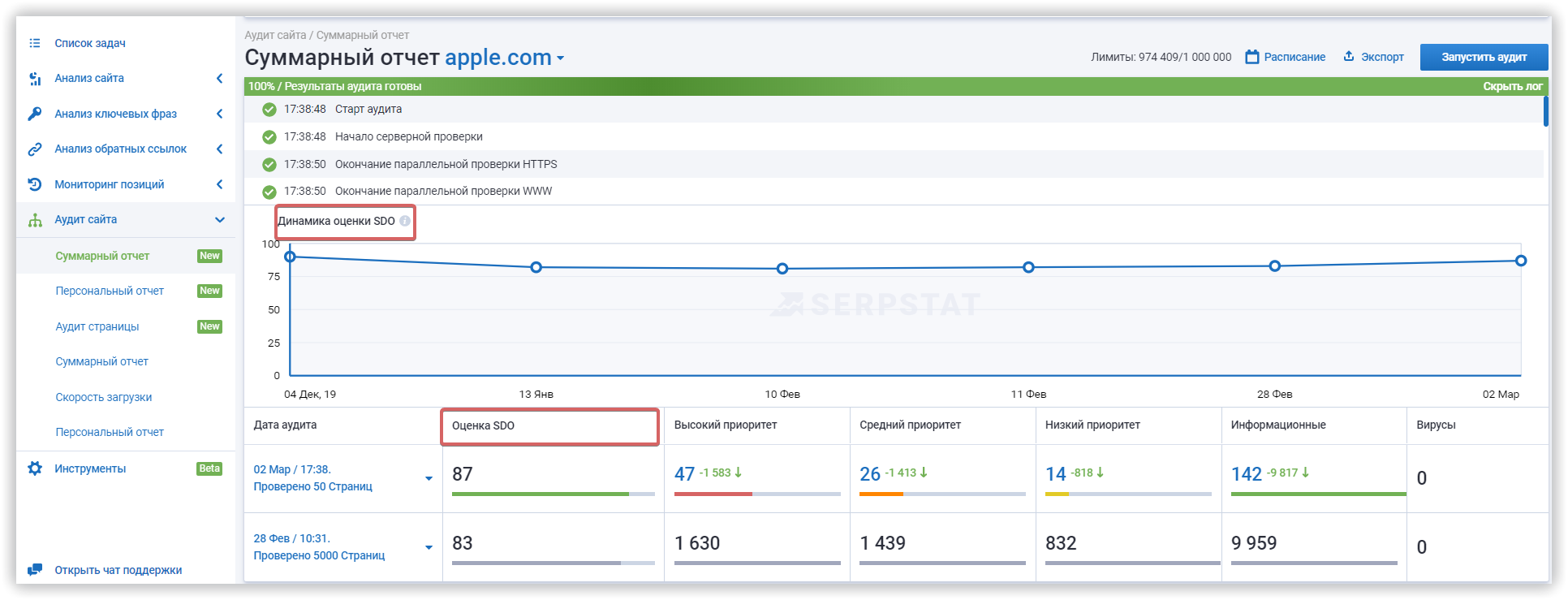Click the 02 Мар chart point
The width and height of the screenshot is (1568, 600).
(1521, 261)
